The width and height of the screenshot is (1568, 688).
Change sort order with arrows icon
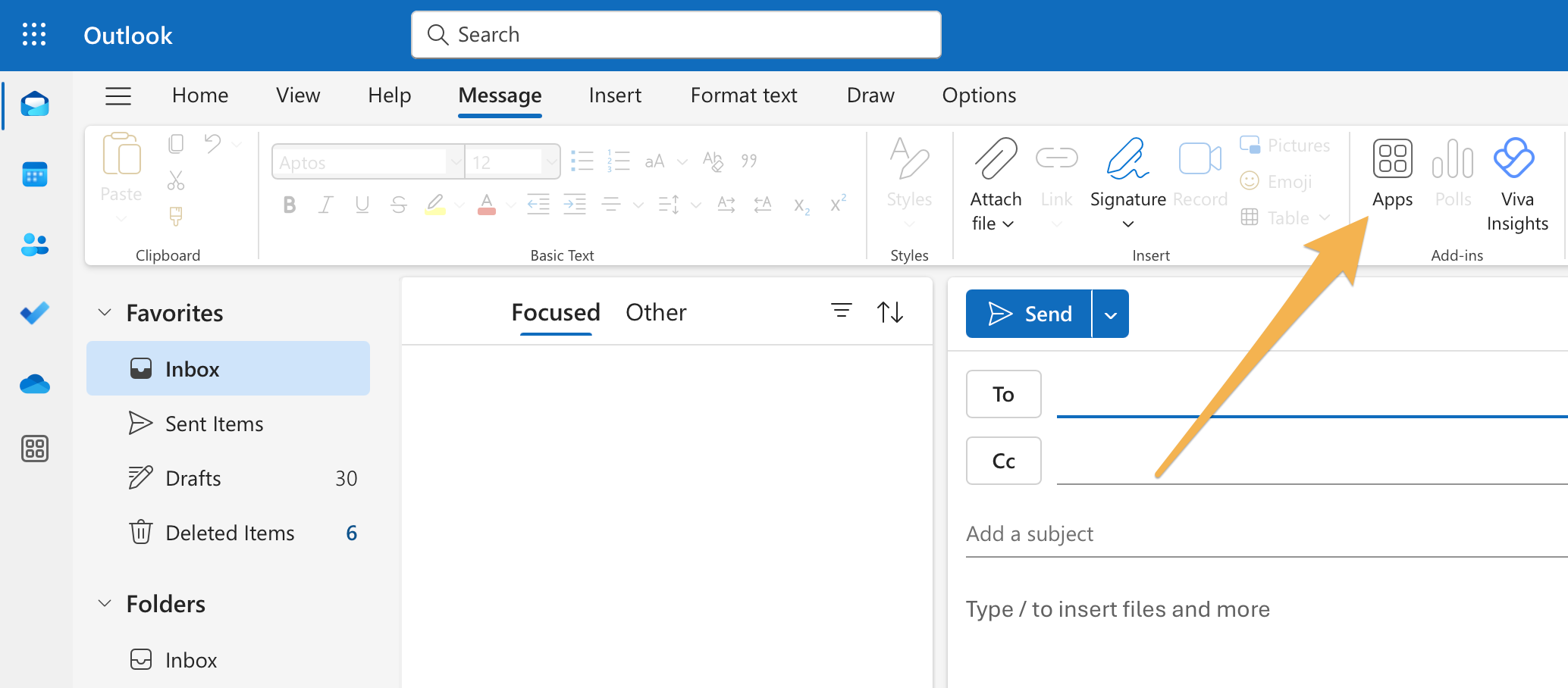890,312
